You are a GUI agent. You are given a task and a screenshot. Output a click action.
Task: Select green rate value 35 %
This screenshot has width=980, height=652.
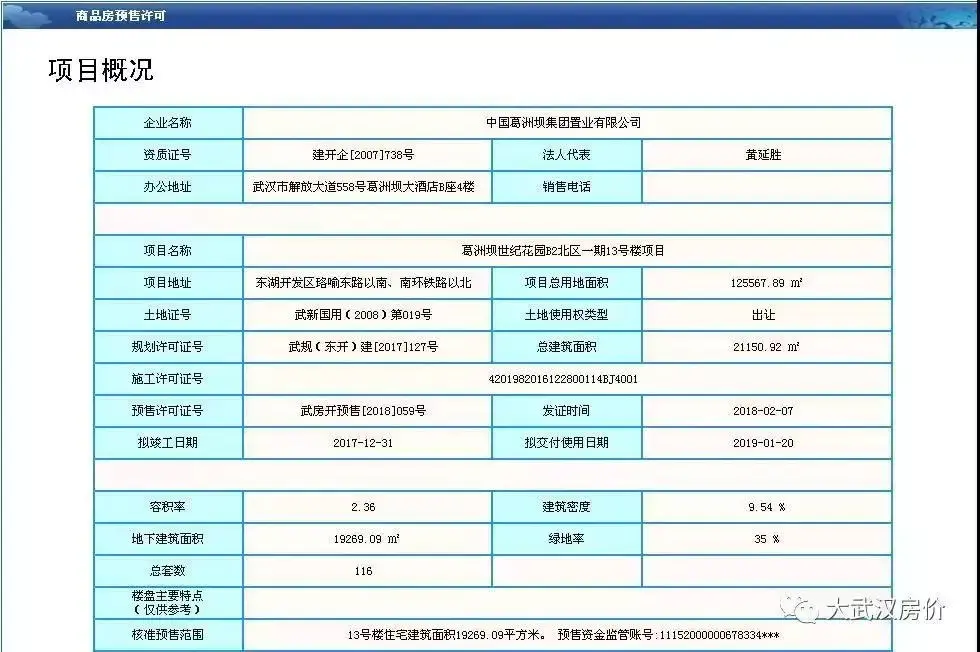coord(766,539)
